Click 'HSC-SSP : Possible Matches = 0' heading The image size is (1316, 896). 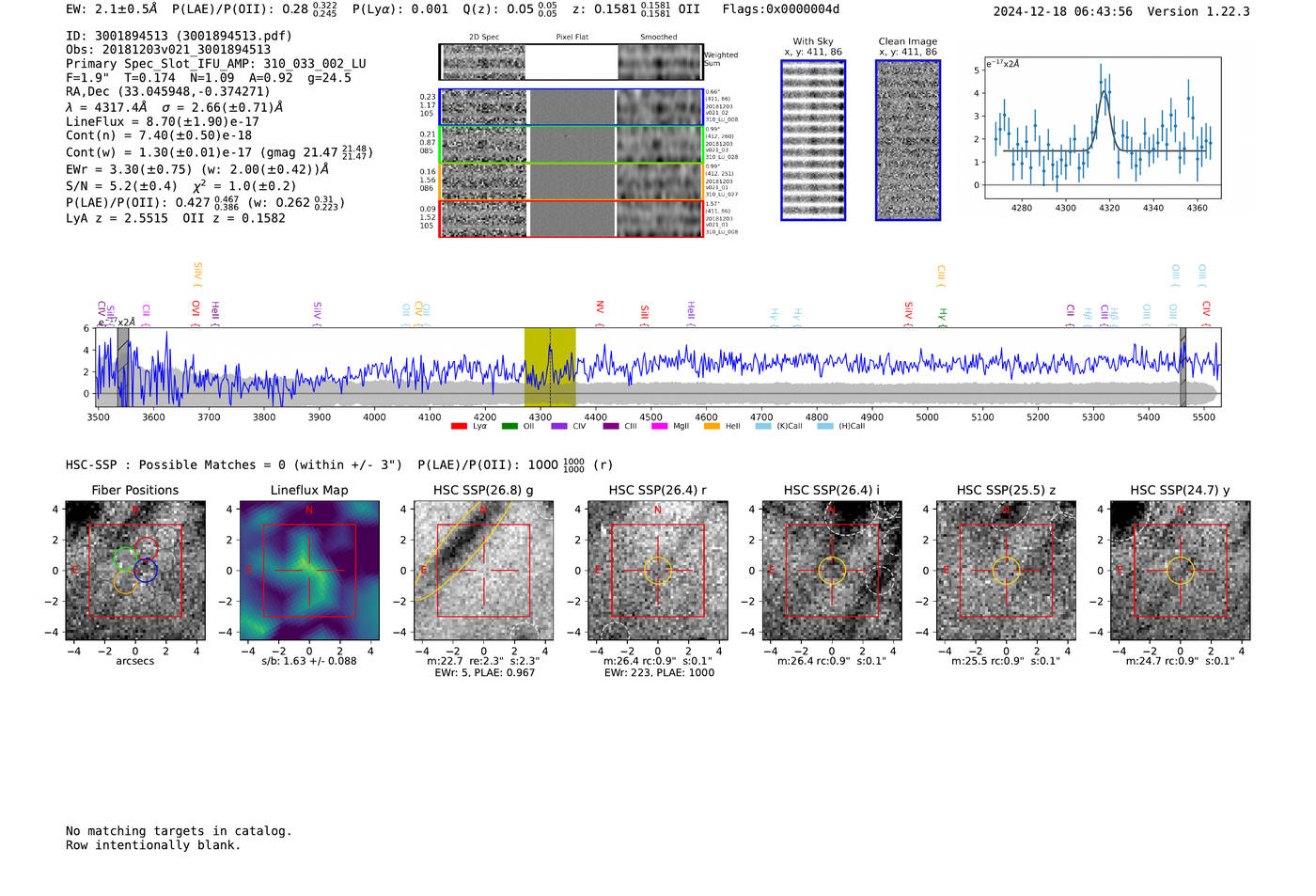pos(178,464)
